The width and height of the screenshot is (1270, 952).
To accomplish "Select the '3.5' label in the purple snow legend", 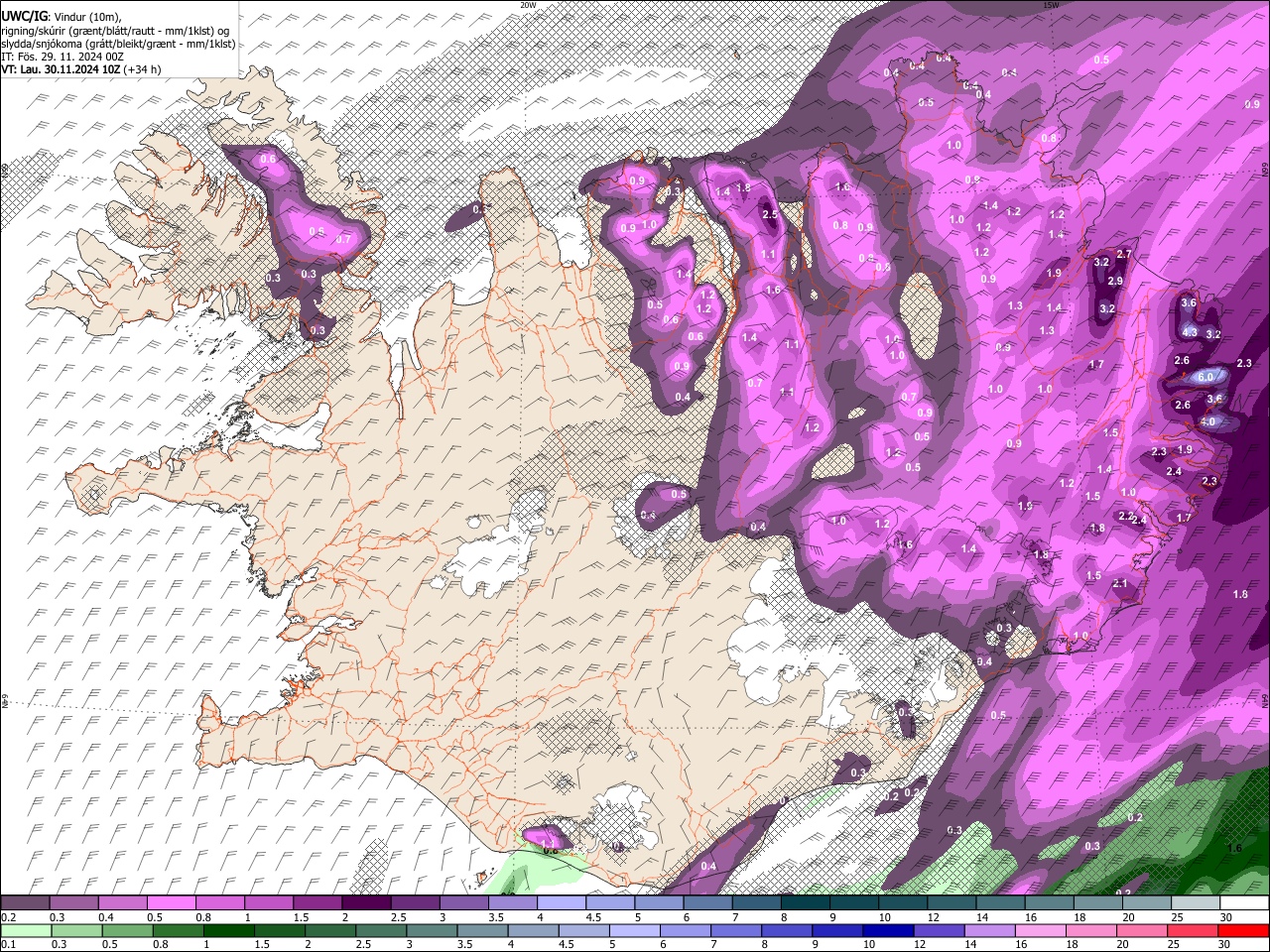I will pos(495,917).
